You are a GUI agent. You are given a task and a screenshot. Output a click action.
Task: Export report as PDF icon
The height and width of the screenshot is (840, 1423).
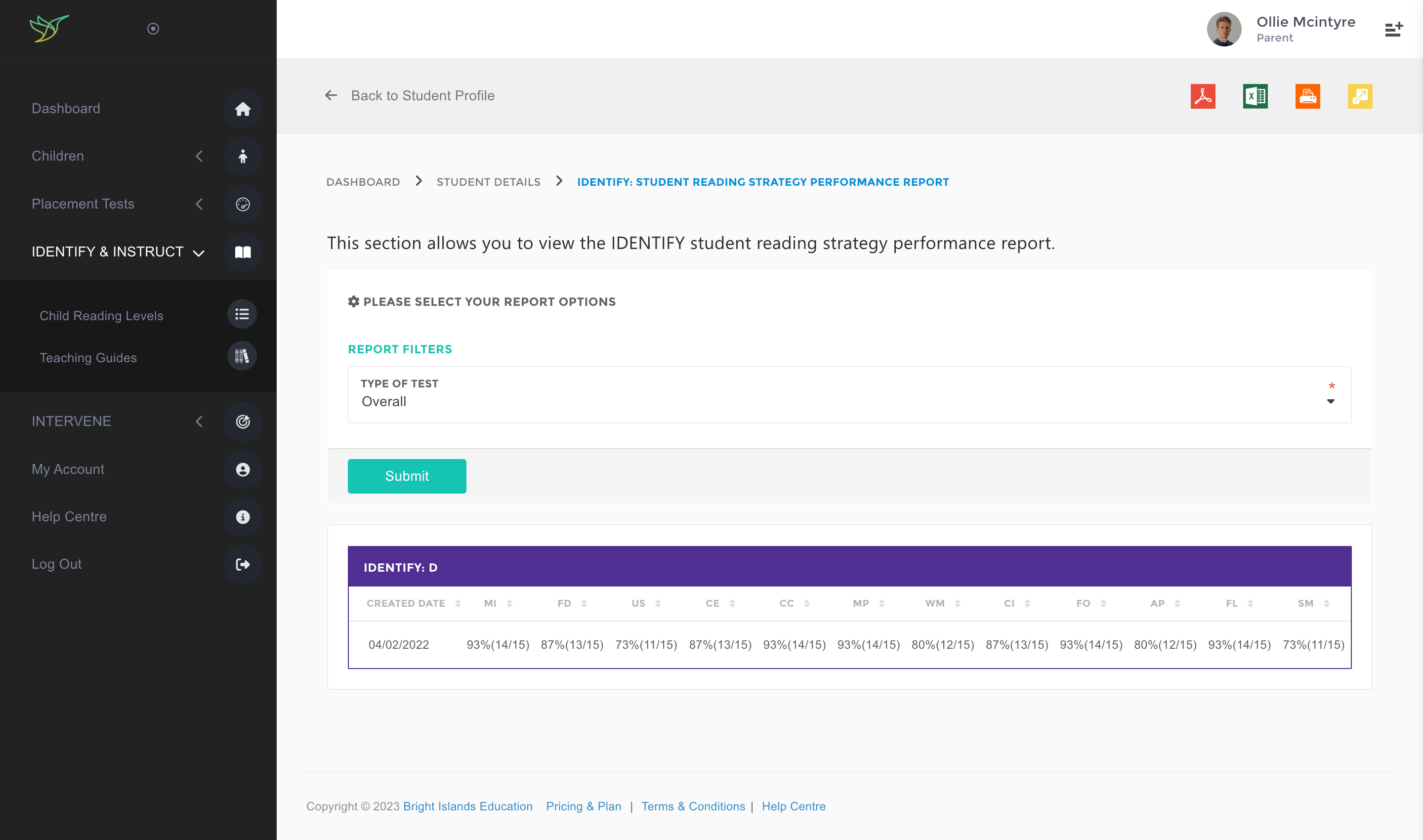click(x=1202, y=96)
